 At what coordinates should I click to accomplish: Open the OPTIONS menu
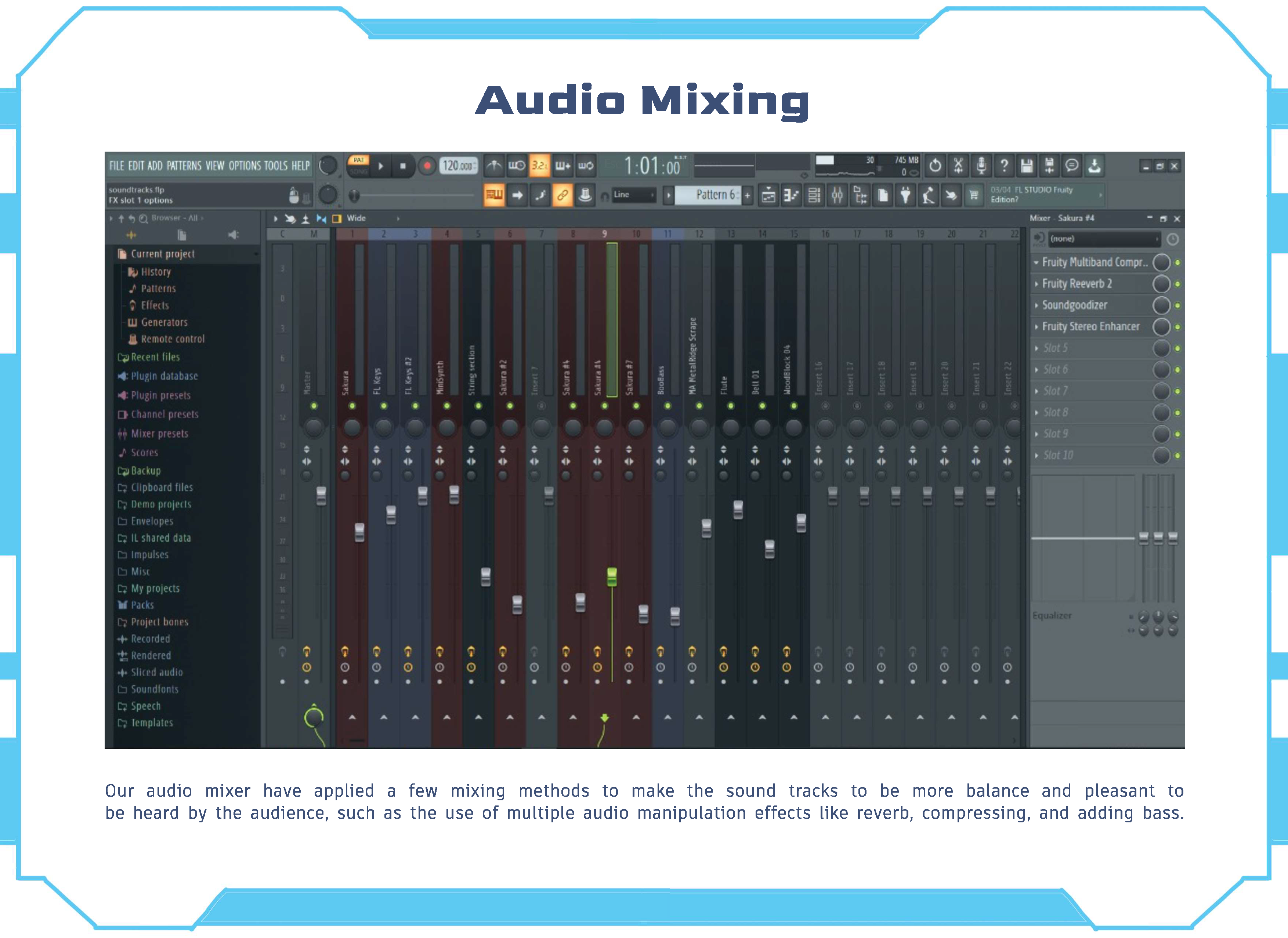pos(245,166)
